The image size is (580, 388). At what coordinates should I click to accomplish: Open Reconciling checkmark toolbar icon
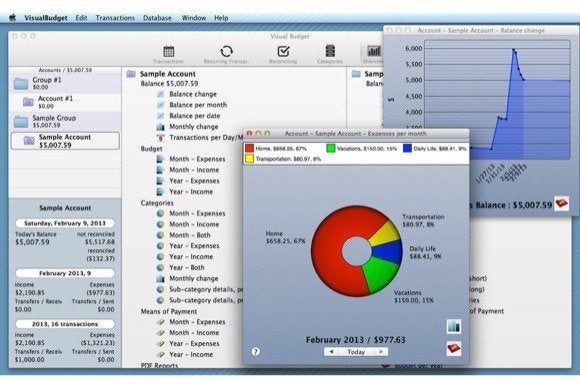click(283, 54)
